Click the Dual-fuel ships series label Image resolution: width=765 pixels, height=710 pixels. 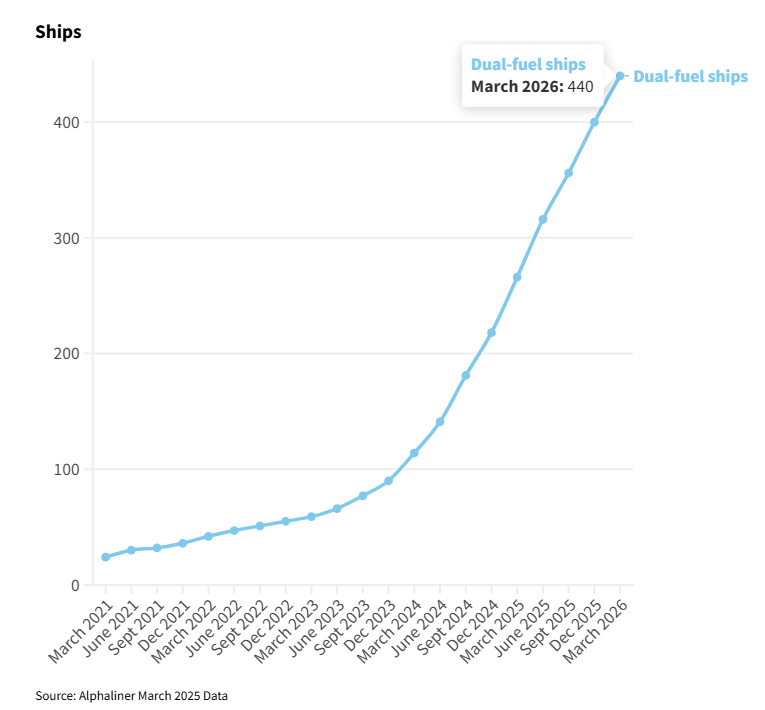[x=690, y=77]
